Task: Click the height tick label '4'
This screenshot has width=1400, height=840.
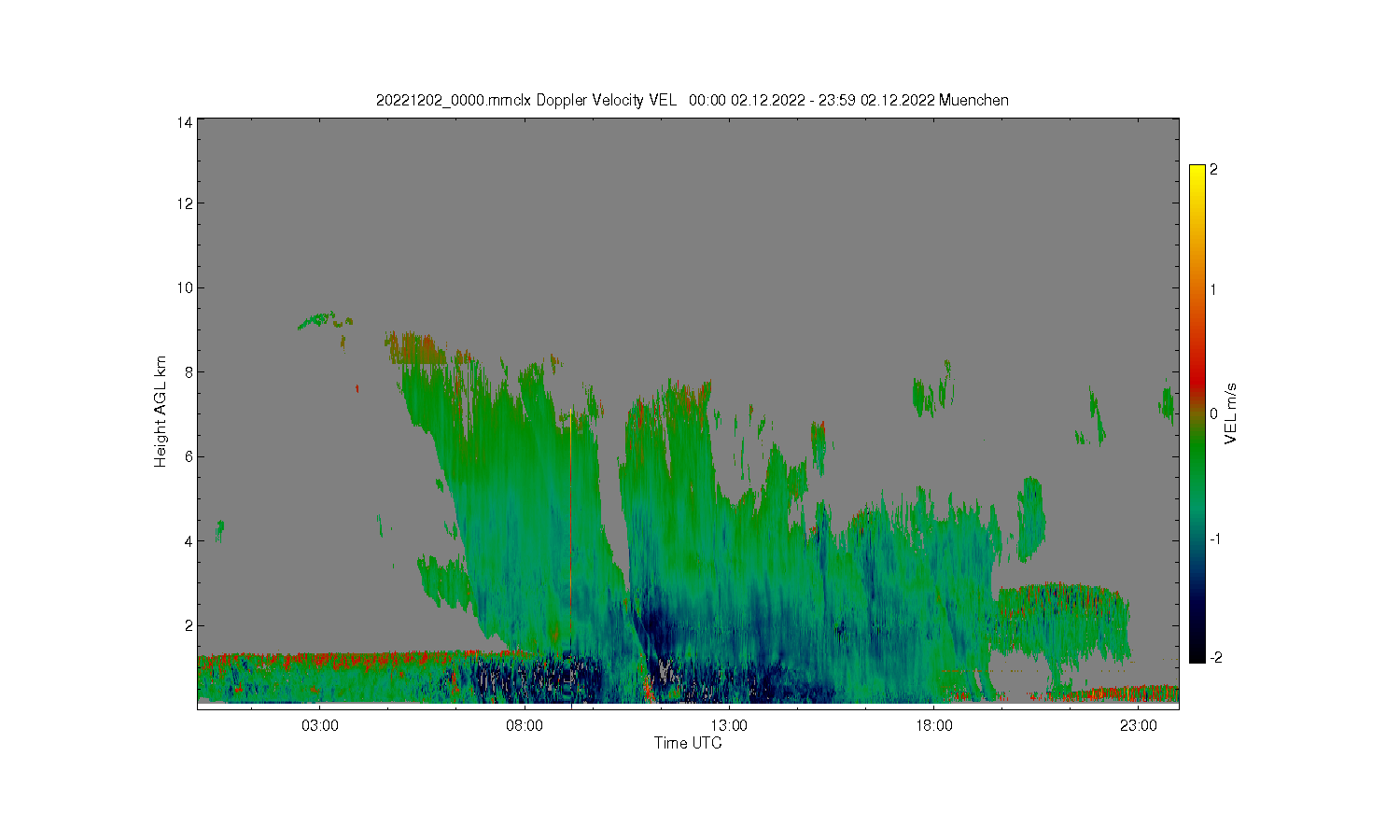Action: coord(189,540)
